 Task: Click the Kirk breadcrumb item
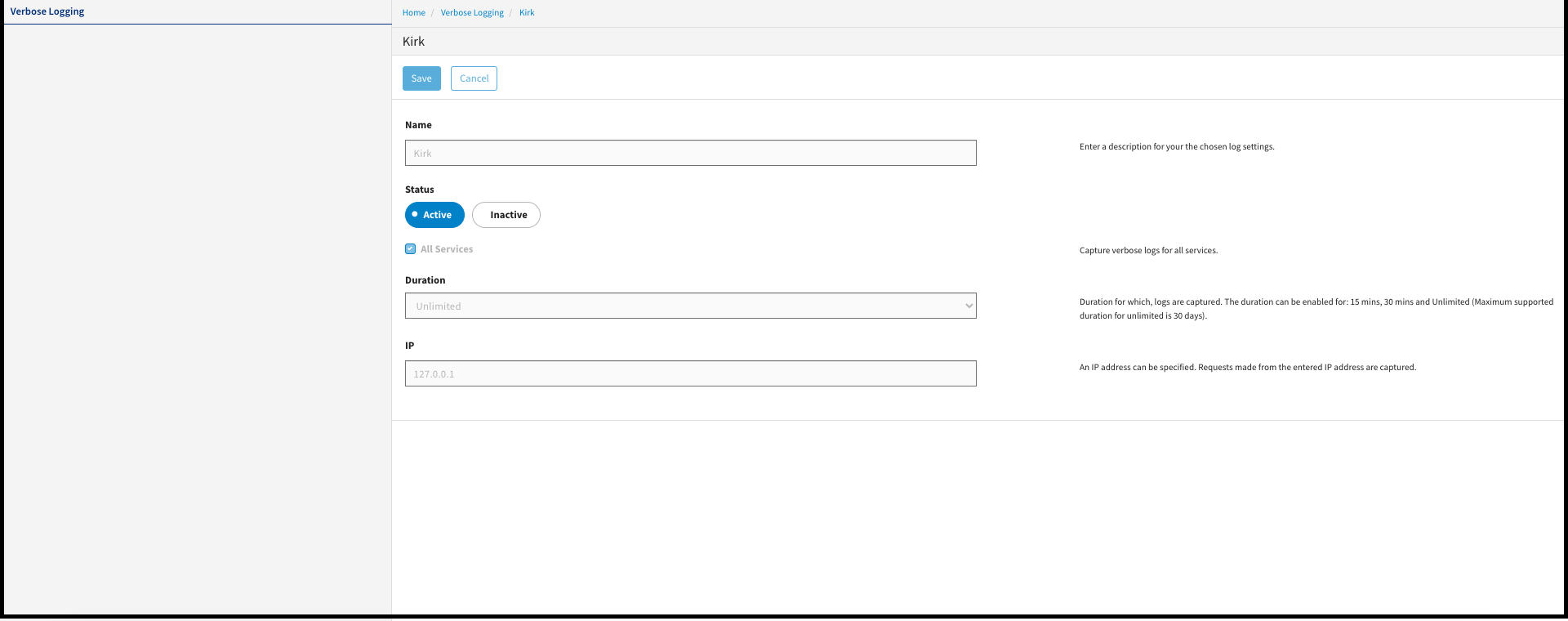click(527, 13)
